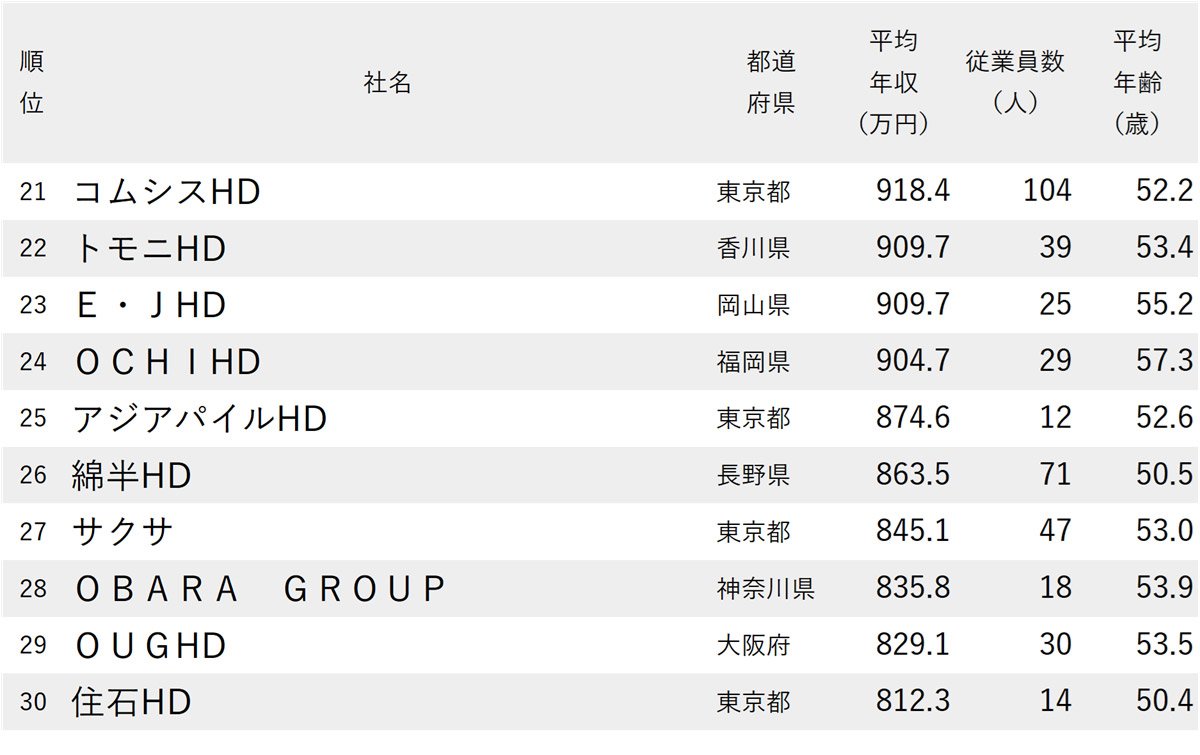Select the E・JHD company cell
This screenshot has height=755, width=1200.
[x=150, y=305]
